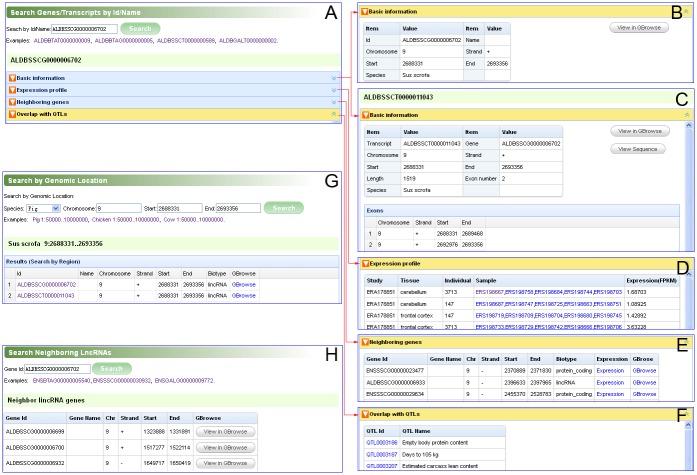Expand Basic information using chevron at right in panel A
Screen dimensions: 697x475
[x=334, y=78]
